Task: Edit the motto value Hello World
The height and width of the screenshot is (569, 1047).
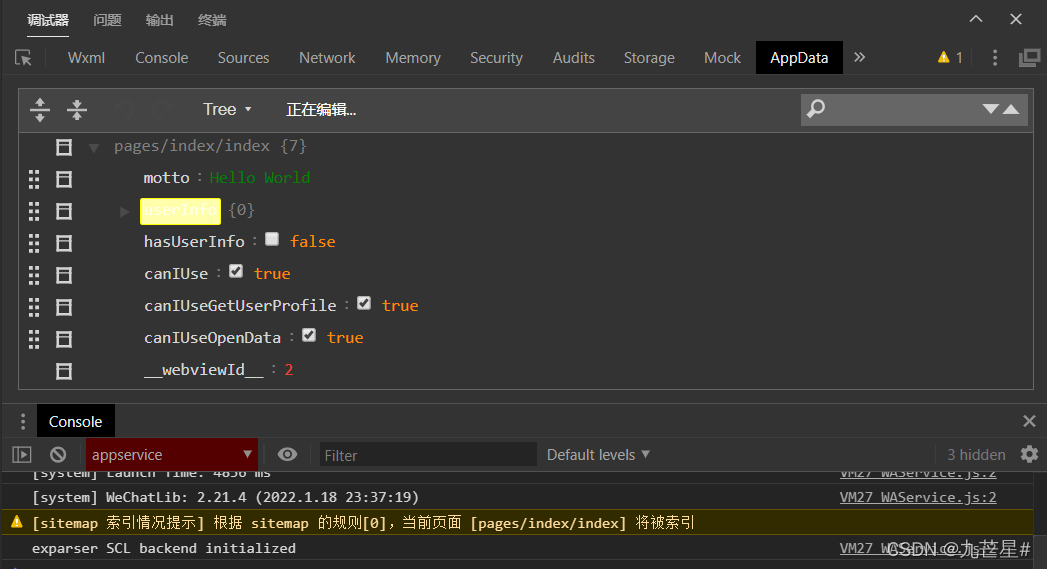Action: 260,178
